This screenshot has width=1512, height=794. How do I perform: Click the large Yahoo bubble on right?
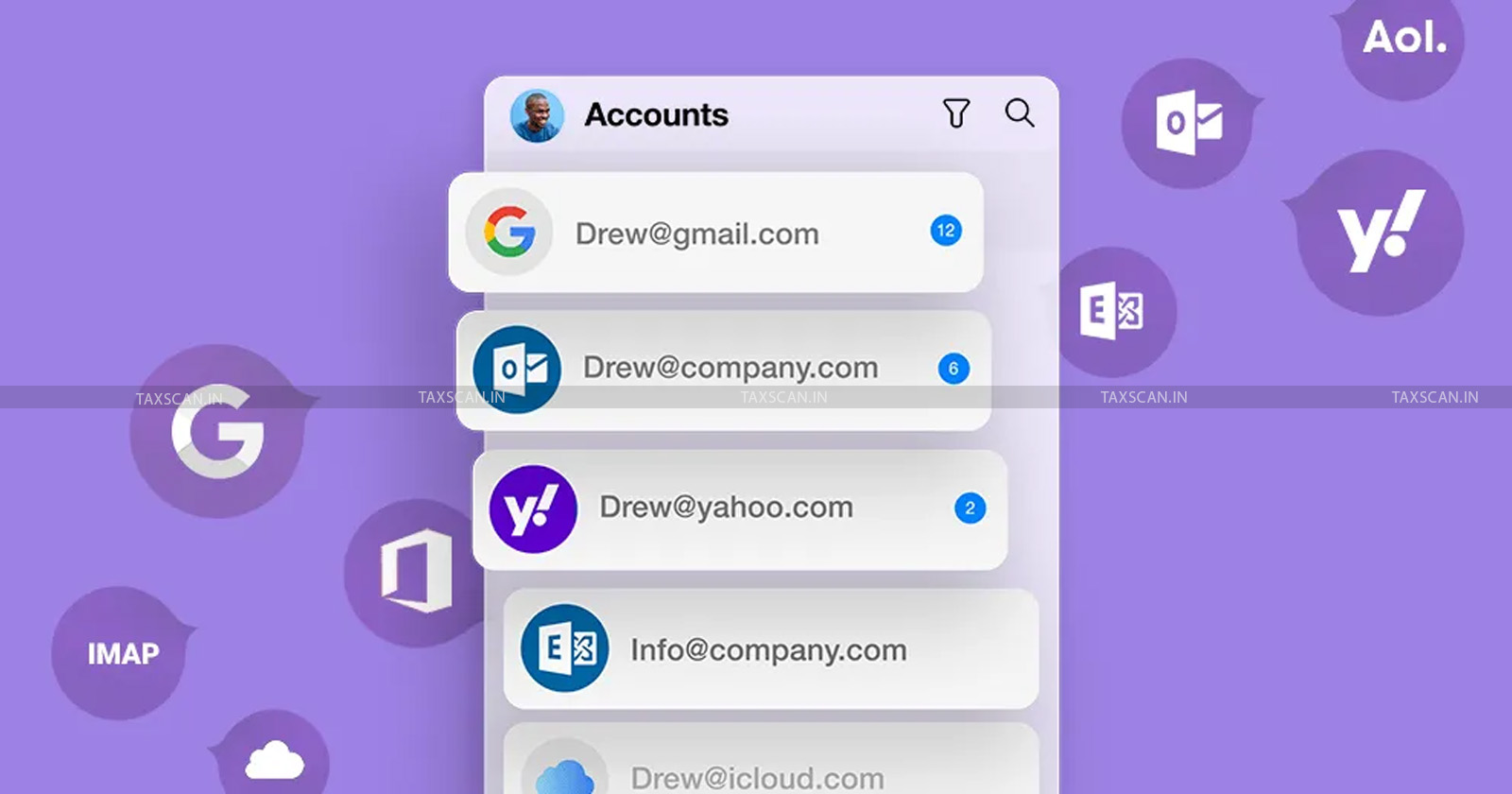click(x=1380, y=233)
